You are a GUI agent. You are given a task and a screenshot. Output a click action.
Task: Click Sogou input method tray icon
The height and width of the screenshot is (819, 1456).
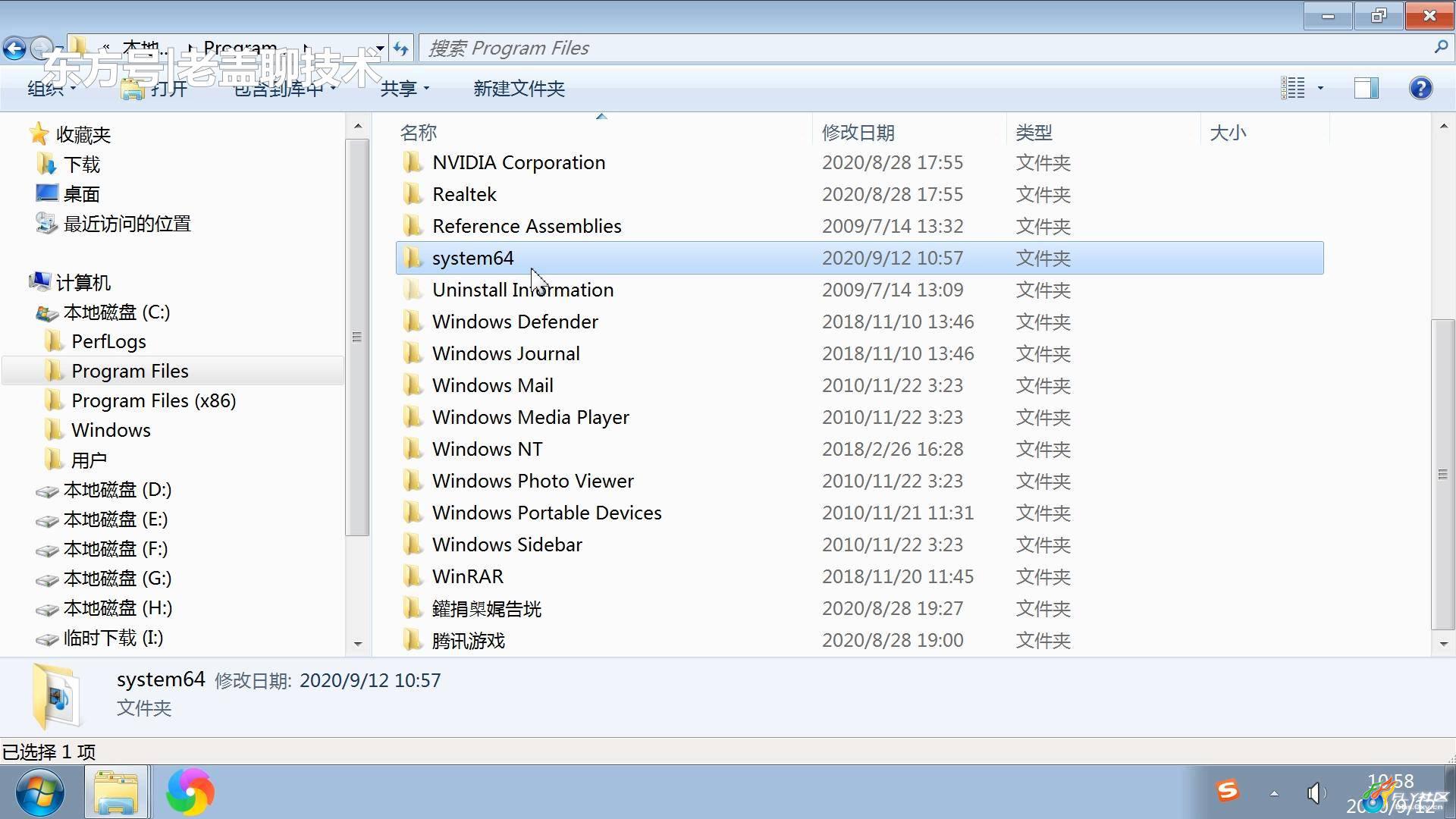coord(1227,792)
